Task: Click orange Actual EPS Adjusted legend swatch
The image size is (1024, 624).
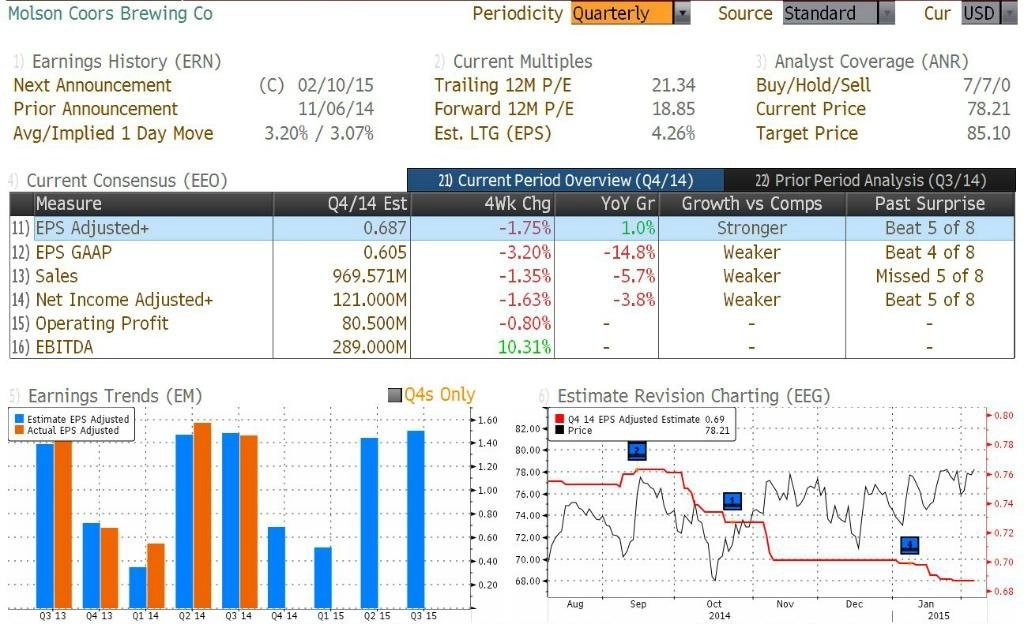Action: pos(19,430)
